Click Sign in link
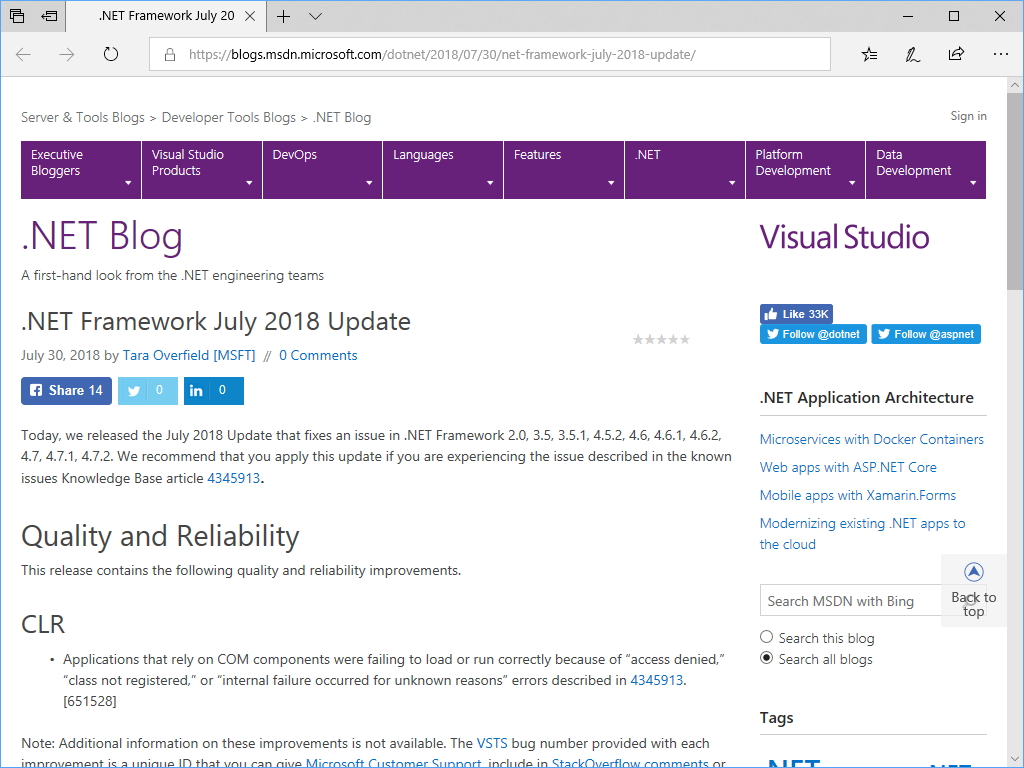1024x768 pixels. (968, 116)
